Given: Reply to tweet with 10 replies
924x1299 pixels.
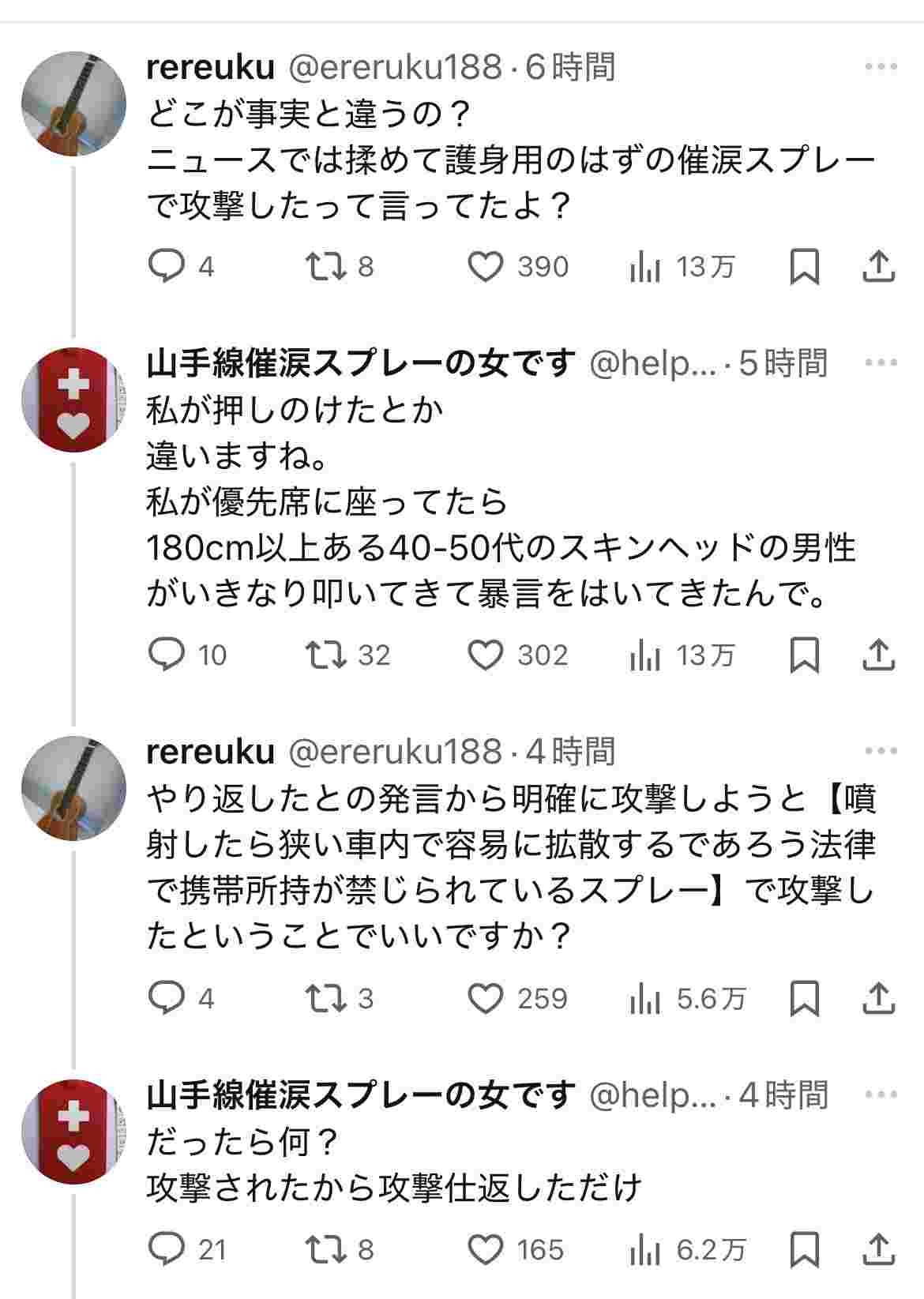Looking at the screenshot, I should point(167,655).
